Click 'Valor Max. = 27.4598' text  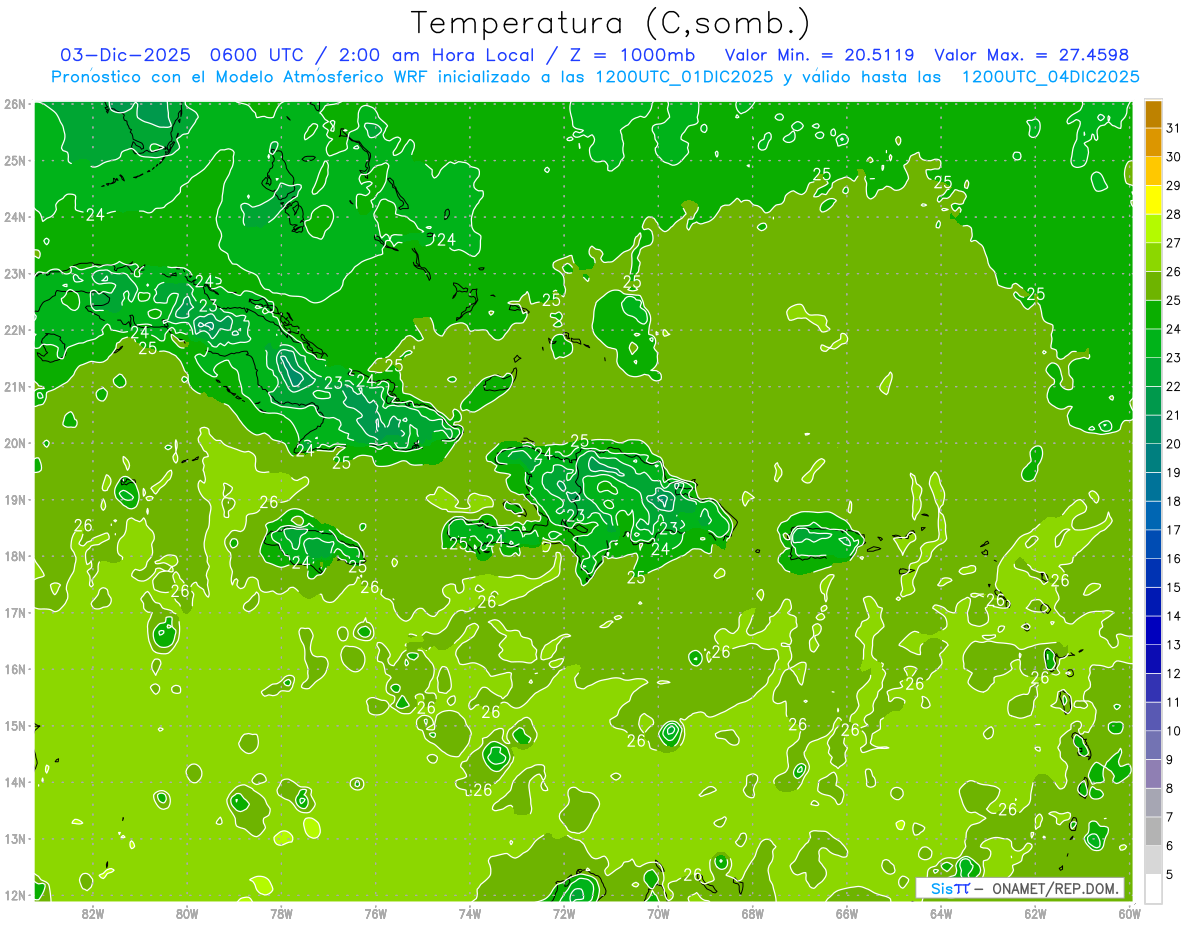pos(1031,55)
